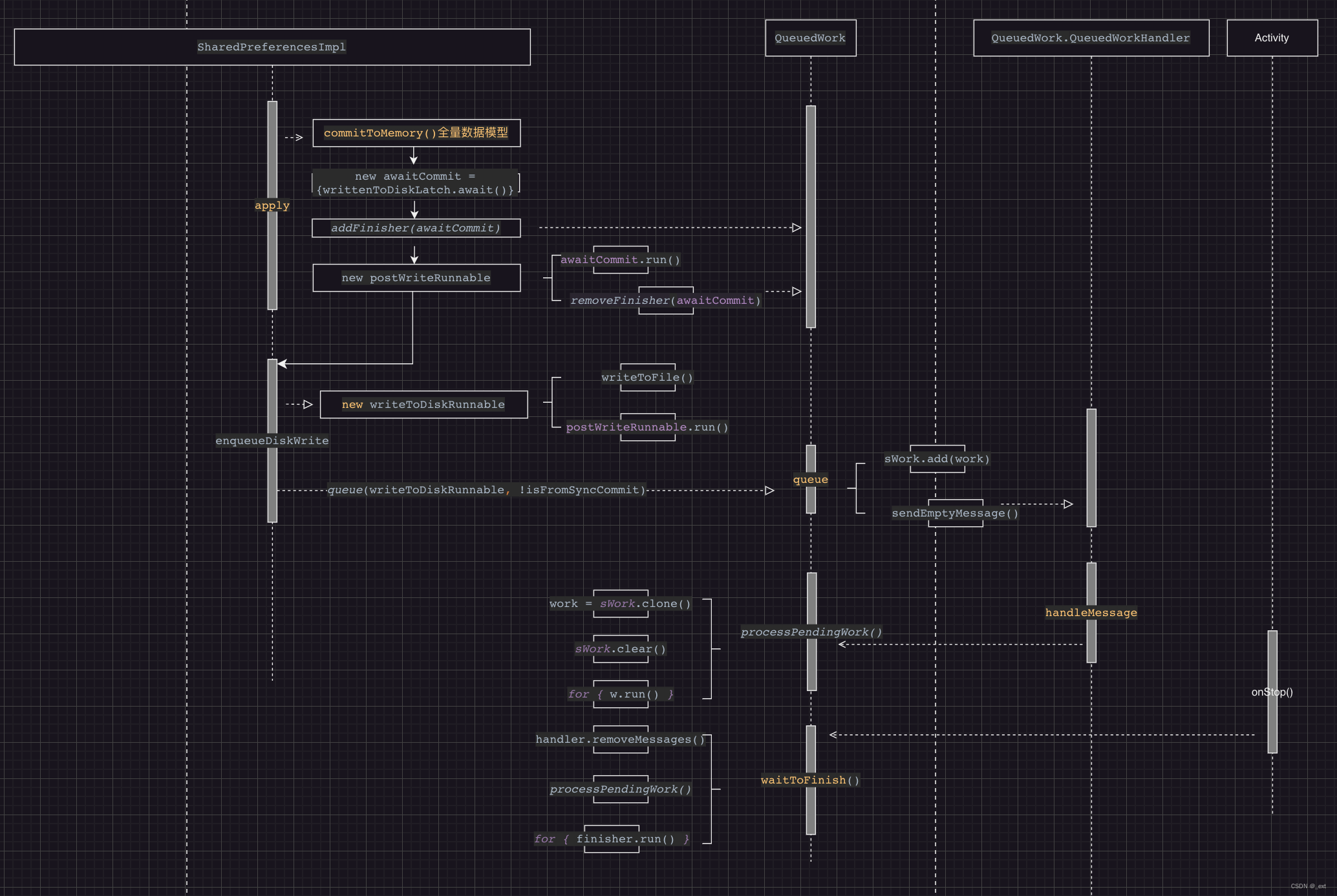This screenshot has height=896, width=1337.
Task: Select the sendEmptyMessage() label
Action: coord(955,513)
